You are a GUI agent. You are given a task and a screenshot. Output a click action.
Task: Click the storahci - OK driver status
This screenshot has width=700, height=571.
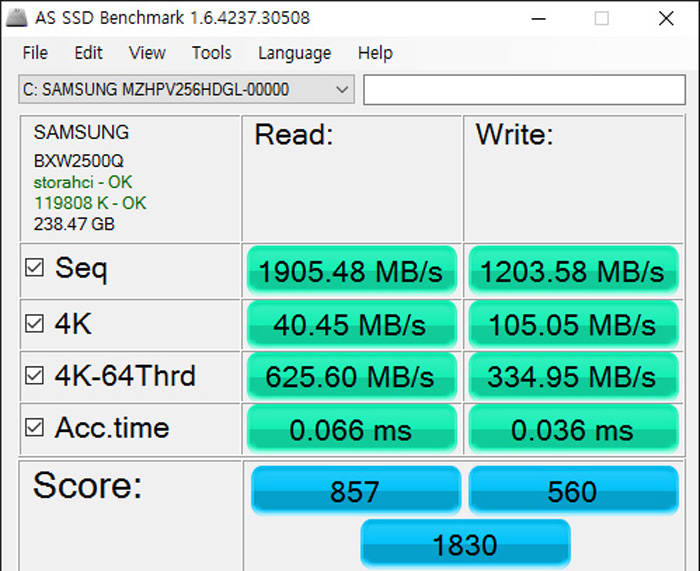coord(83,182)
